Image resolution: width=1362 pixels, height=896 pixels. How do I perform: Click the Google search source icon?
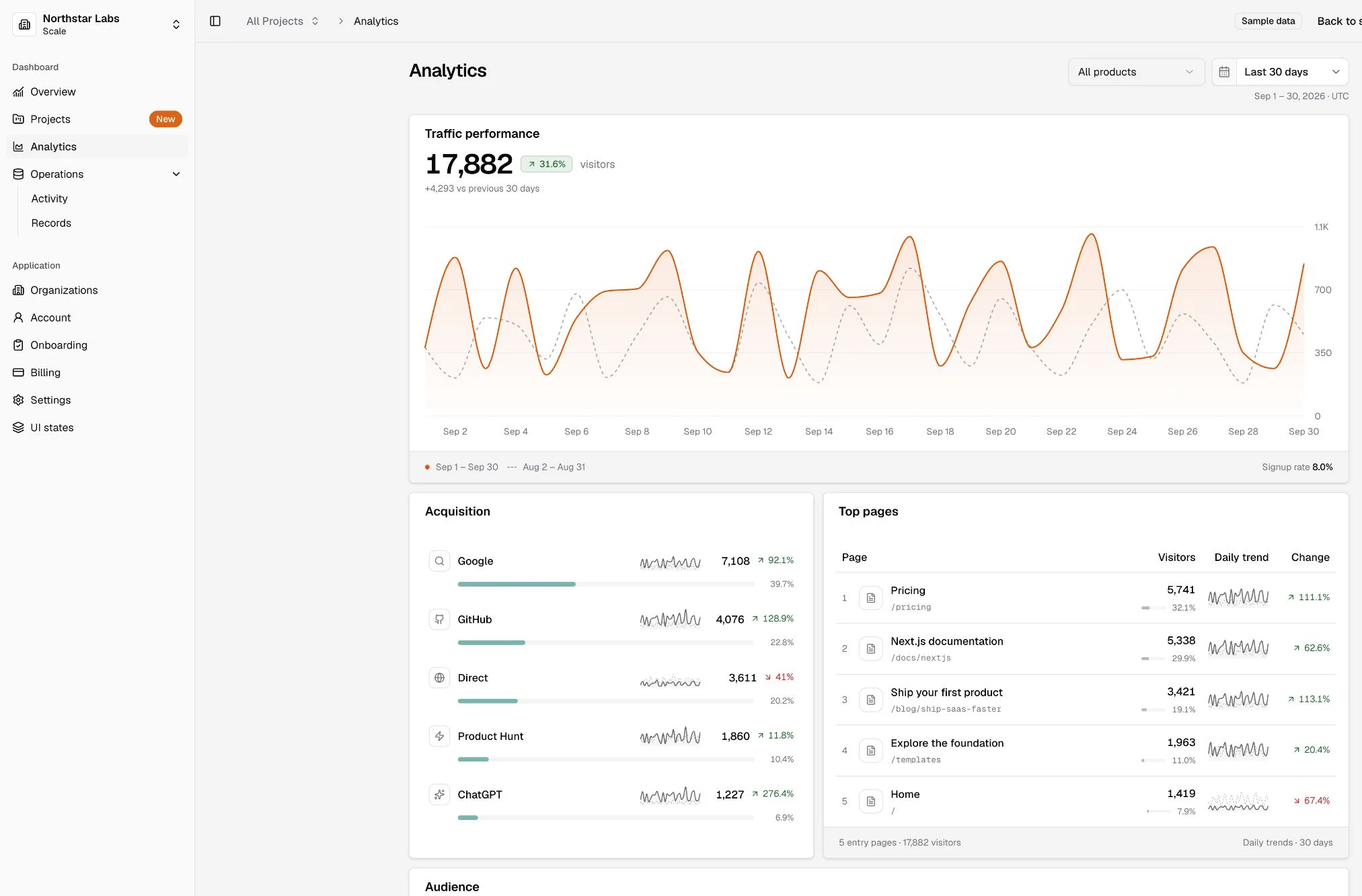(x=439, y=561)
